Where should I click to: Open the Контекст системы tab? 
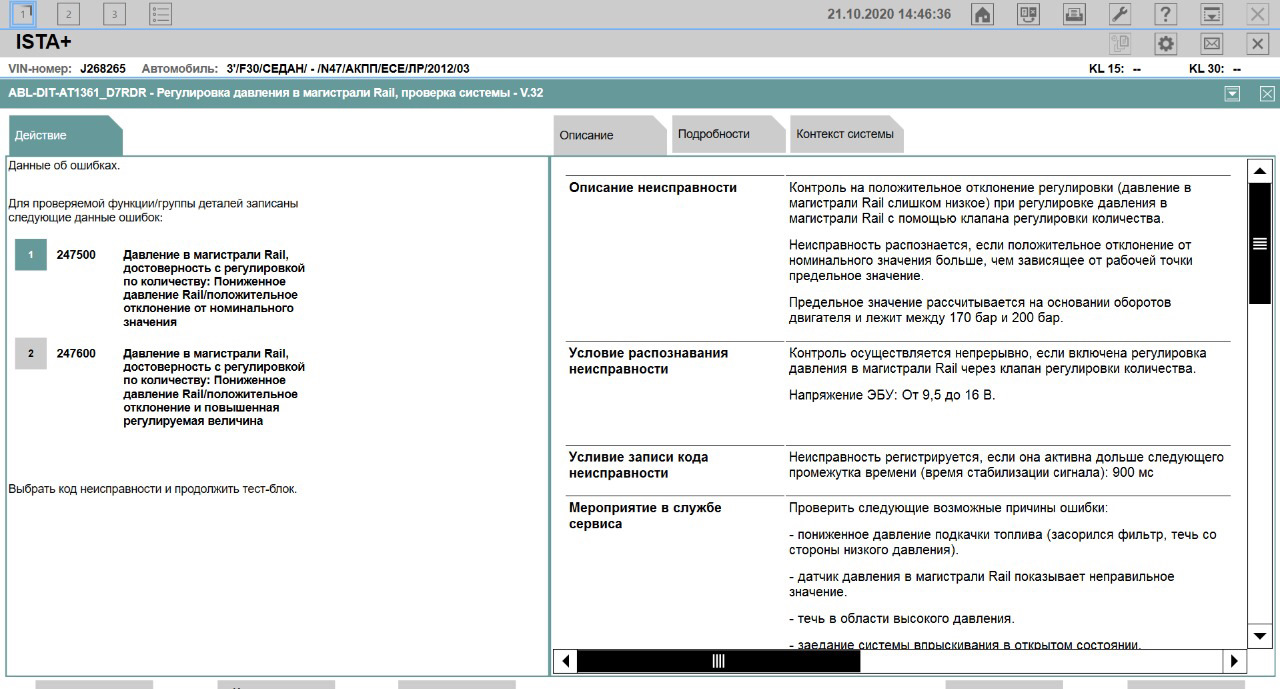click(846, 134)
